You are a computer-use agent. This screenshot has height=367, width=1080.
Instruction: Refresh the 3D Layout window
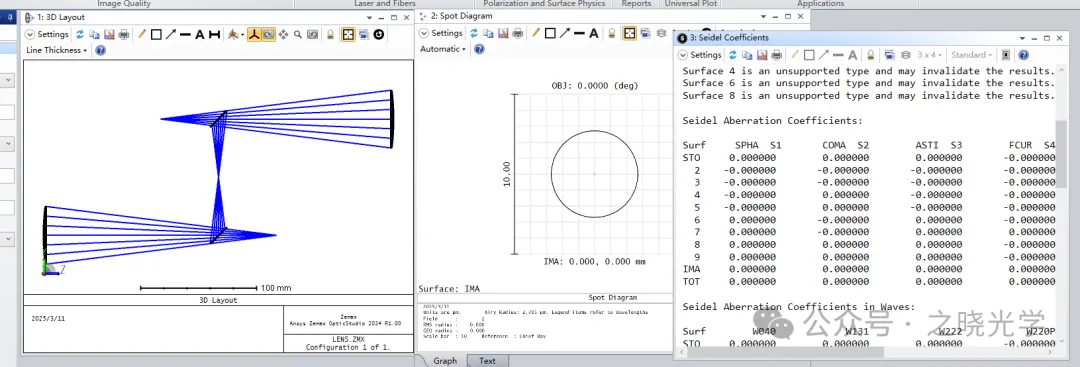tap(80, 34)
